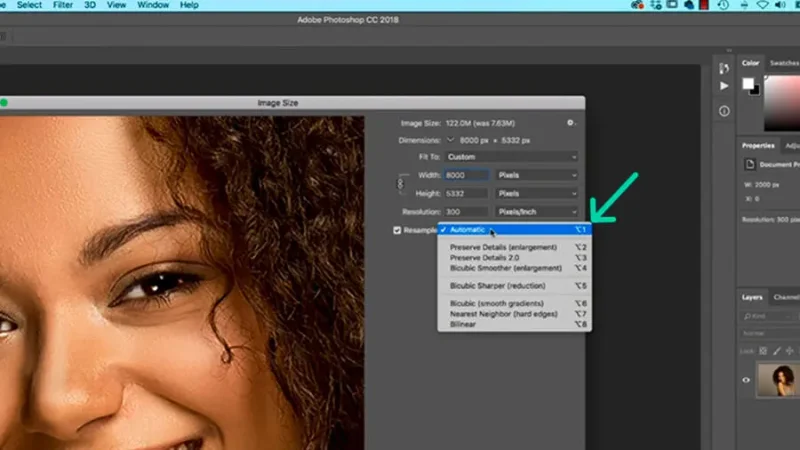Expand the Dimensions units chevron
This screenshot has height=450, width=800.
(x=450, y=140)
